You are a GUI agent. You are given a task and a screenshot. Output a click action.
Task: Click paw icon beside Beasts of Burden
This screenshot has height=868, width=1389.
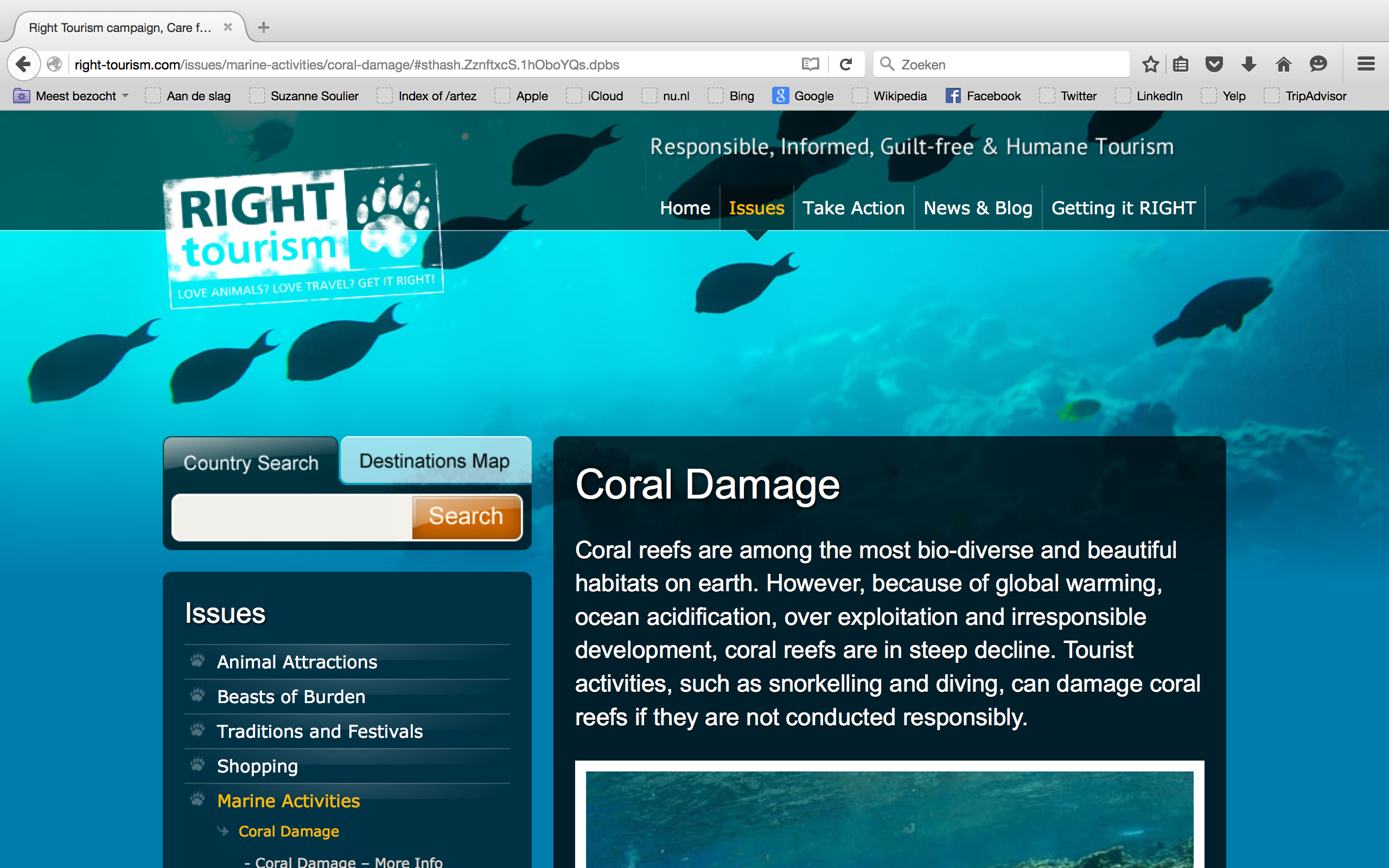click(x=197, y=694)
